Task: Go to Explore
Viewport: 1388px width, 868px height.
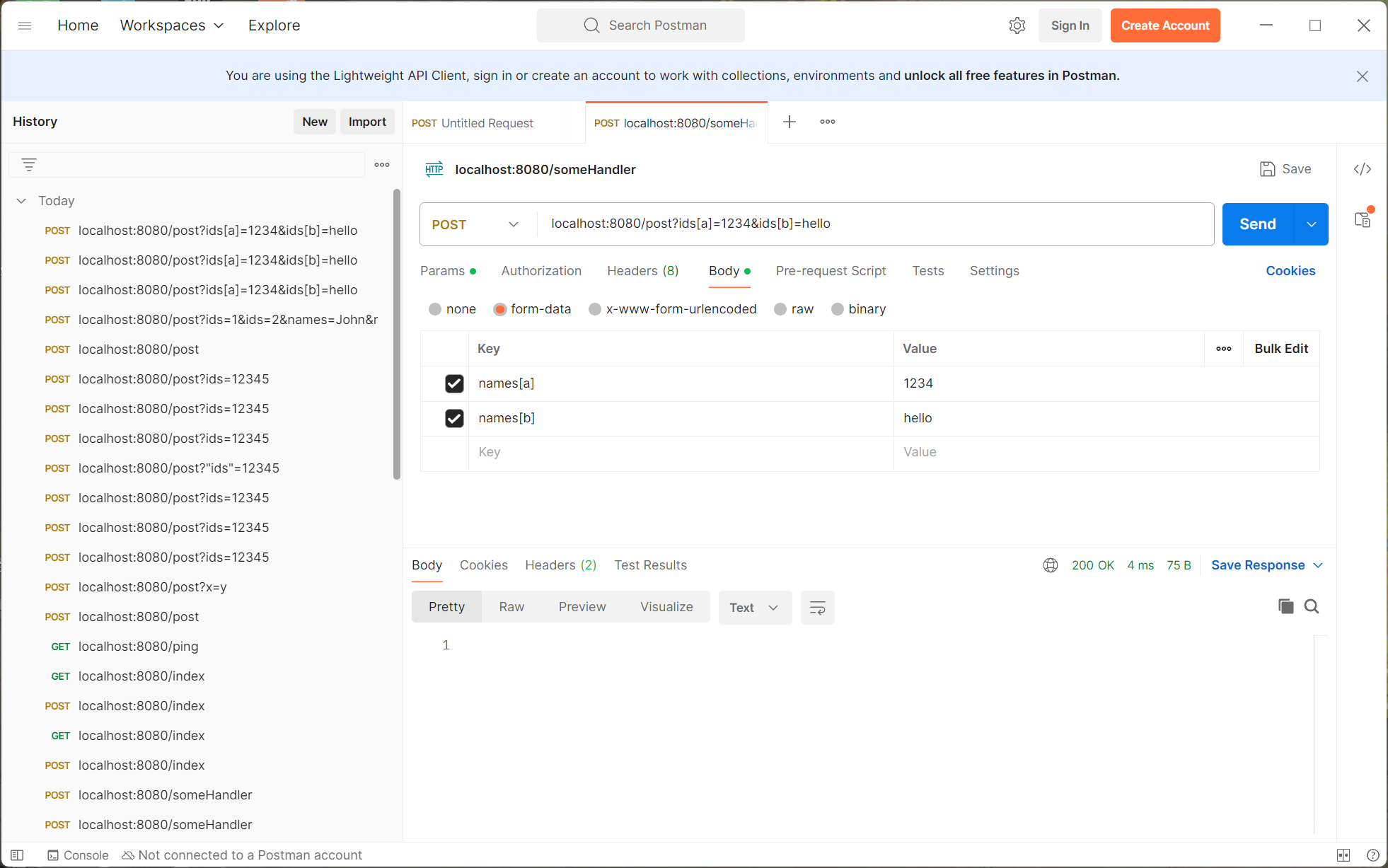Action: tap(274, 25)
